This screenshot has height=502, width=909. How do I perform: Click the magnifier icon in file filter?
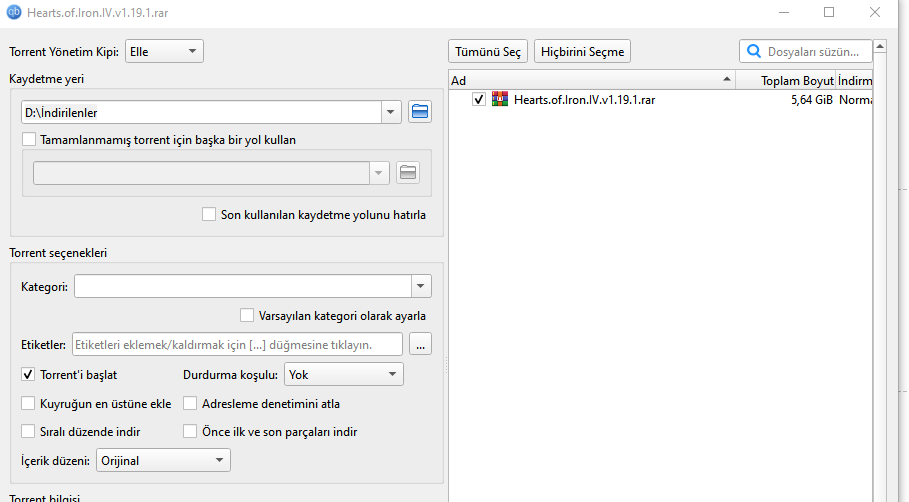pos(754,52)
